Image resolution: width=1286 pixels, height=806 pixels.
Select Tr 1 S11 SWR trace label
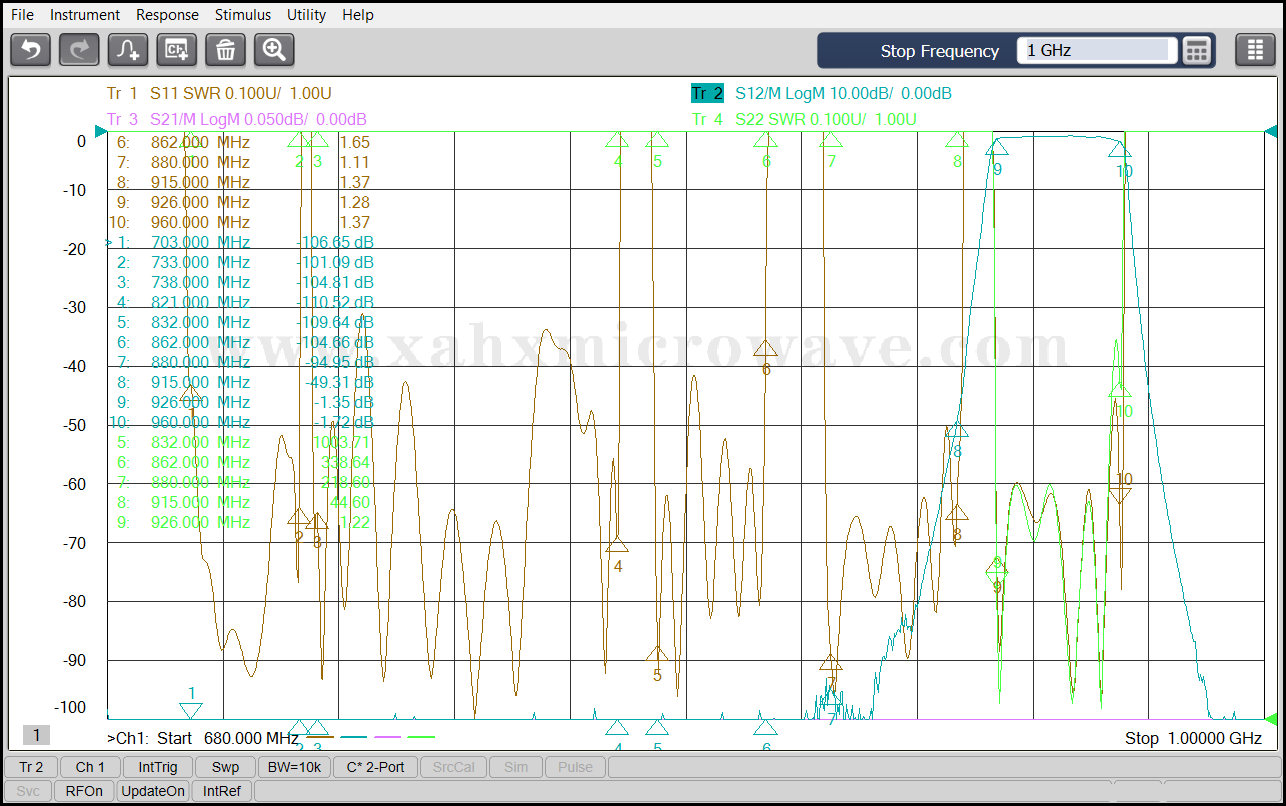click(x=219, y=93)
